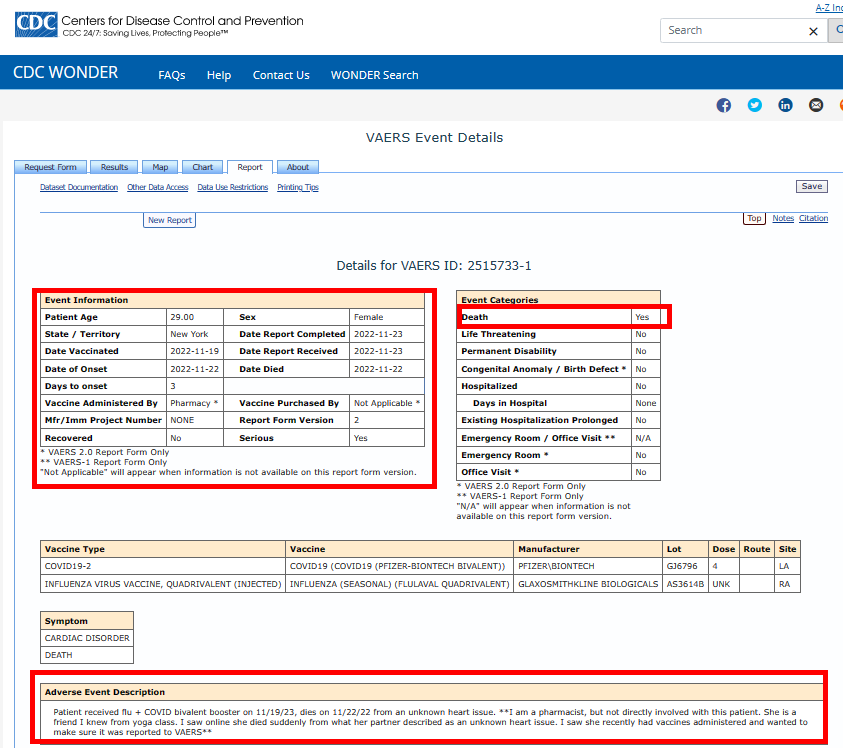Select the Report tab
This screenshot has width=843, height=748.
coord(250,167)
